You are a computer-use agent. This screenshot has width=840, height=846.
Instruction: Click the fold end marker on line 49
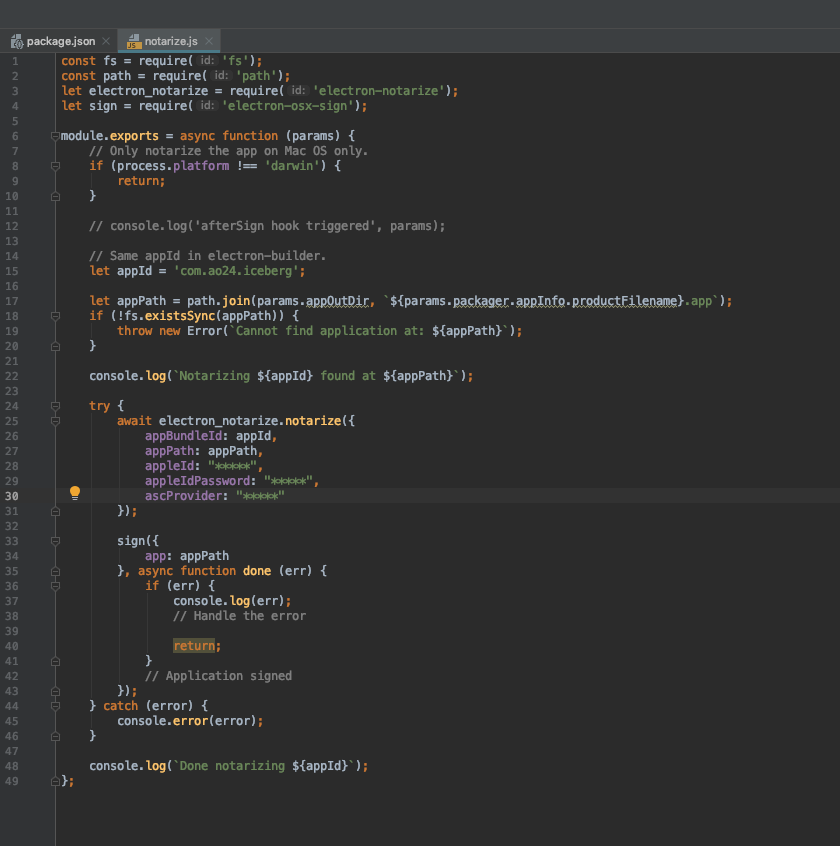(x=55, y=781)
